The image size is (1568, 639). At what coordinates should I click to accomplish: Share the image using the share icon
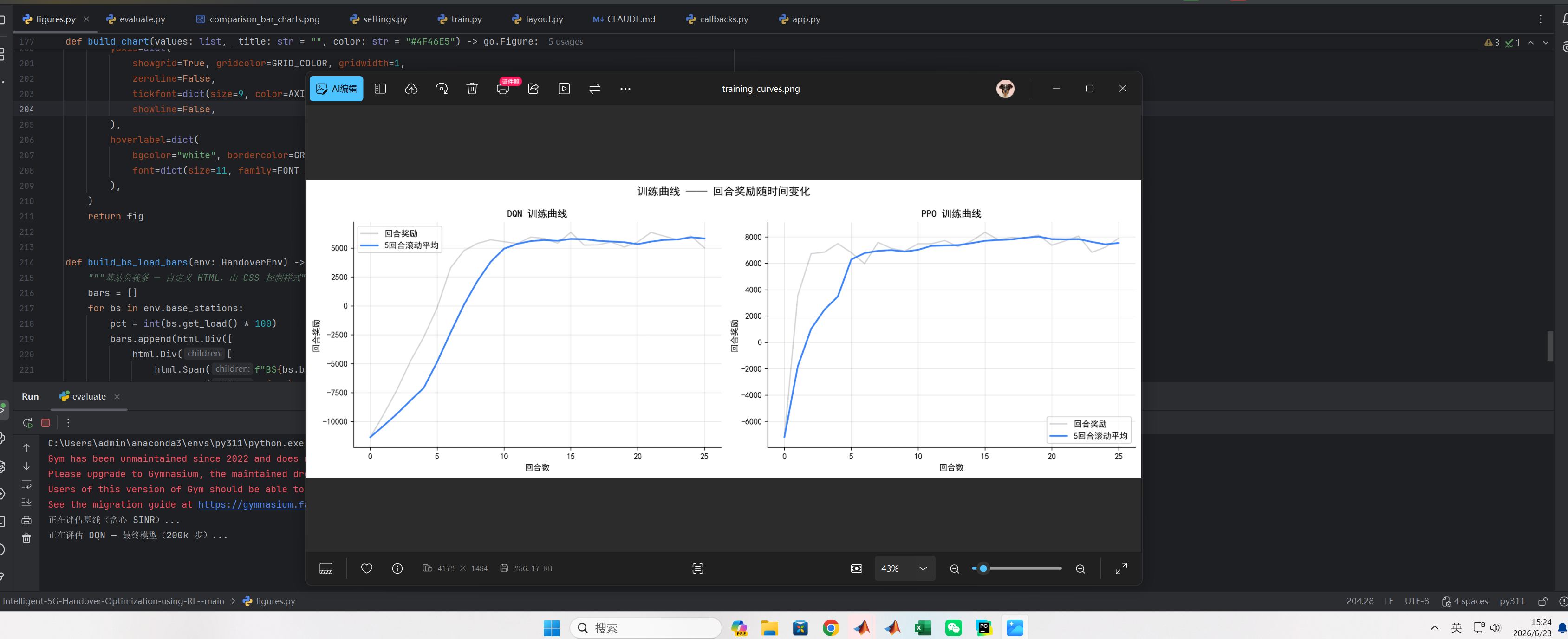(x=533, y=89)
